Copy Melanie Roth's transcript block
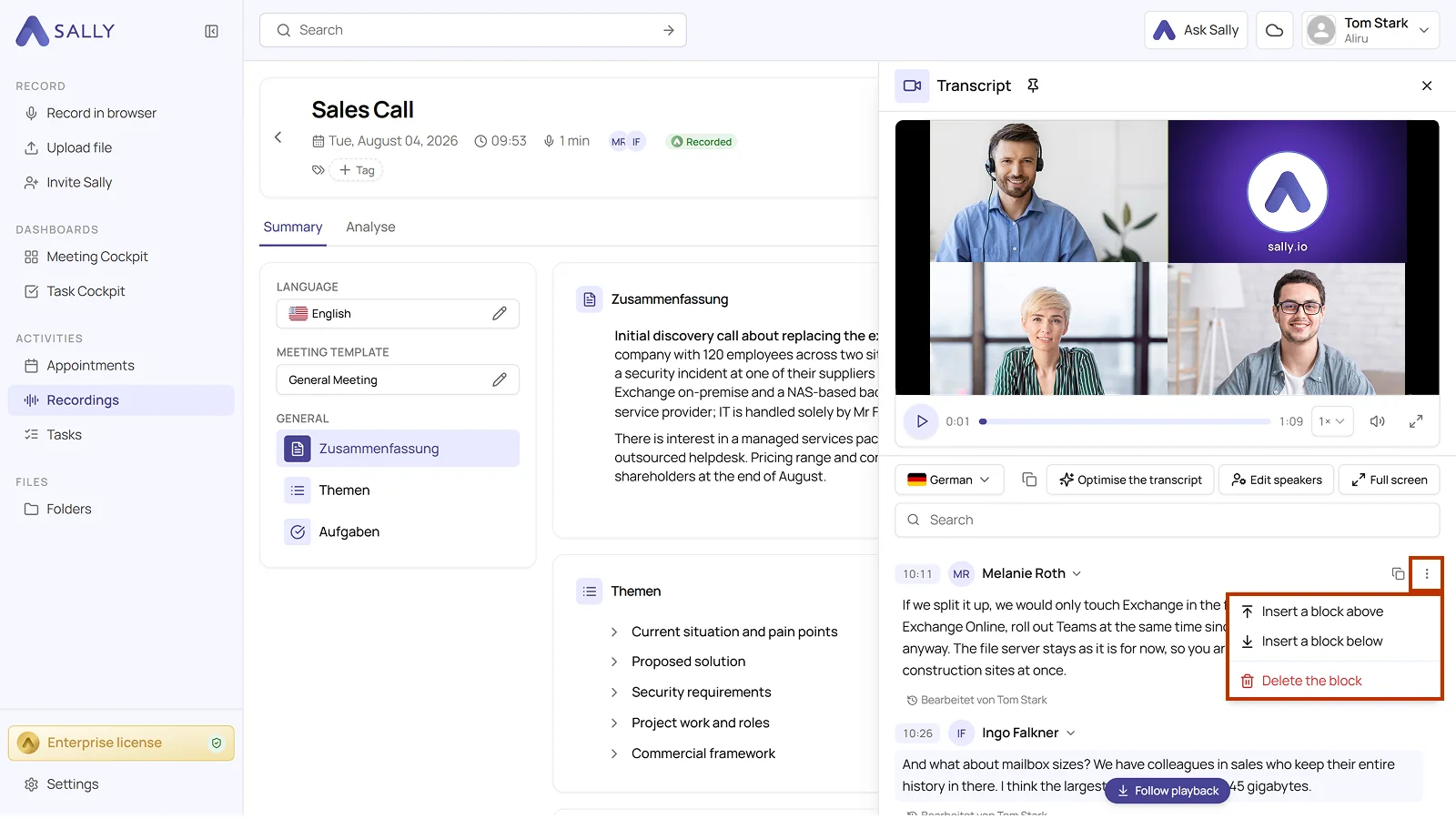 tap(1398, 573)
